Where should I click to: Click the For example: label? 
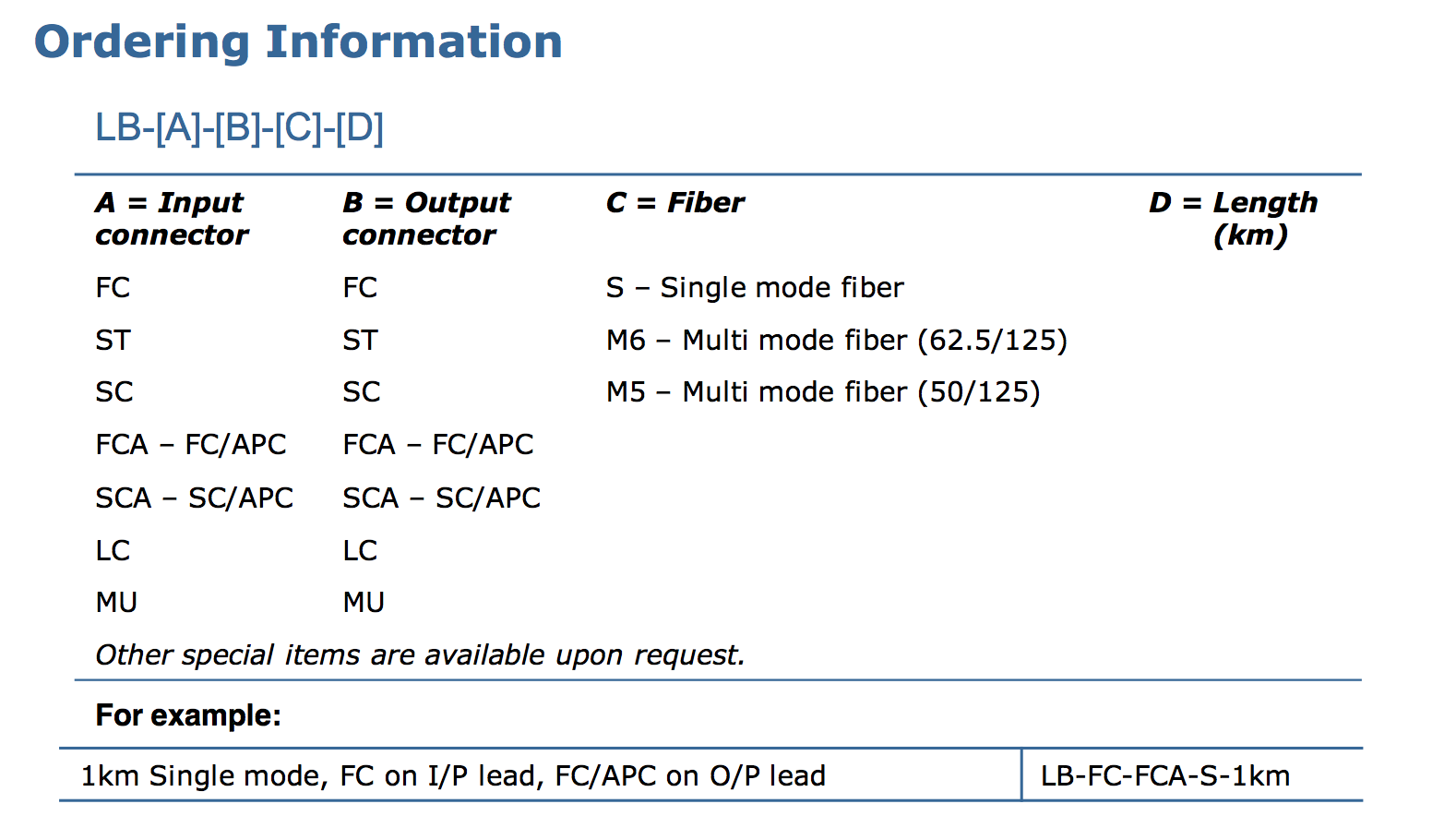pyautogui.click(x=188, y=715)
